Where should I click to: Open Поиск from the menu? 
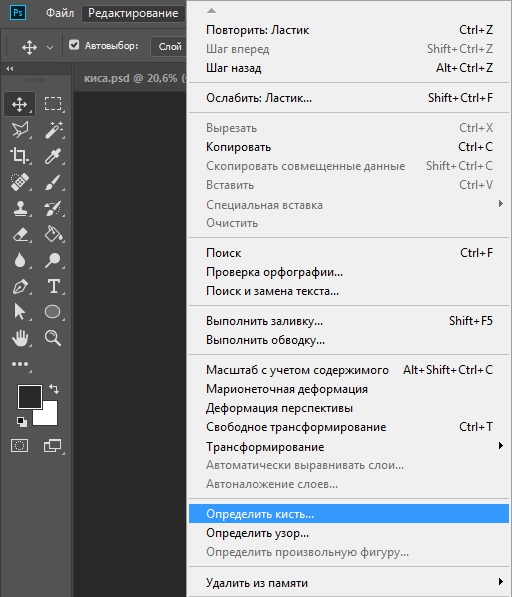349,253
